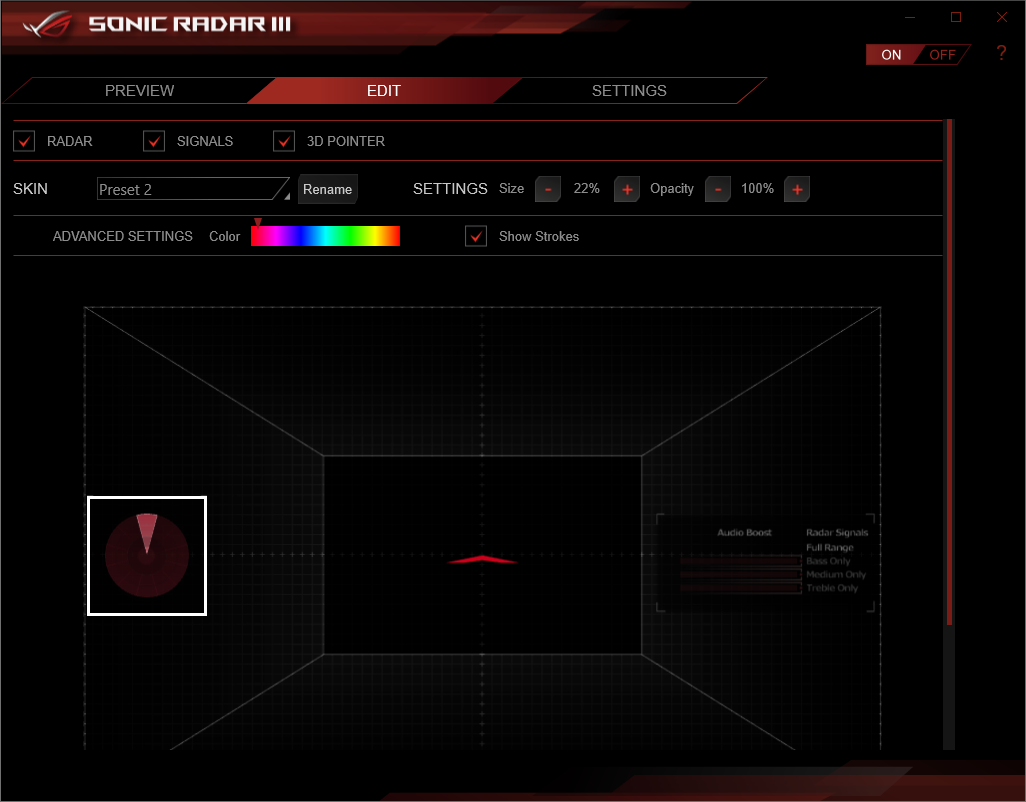
Task: Increase radar Size with the plus icon
Action: (626, 189)
